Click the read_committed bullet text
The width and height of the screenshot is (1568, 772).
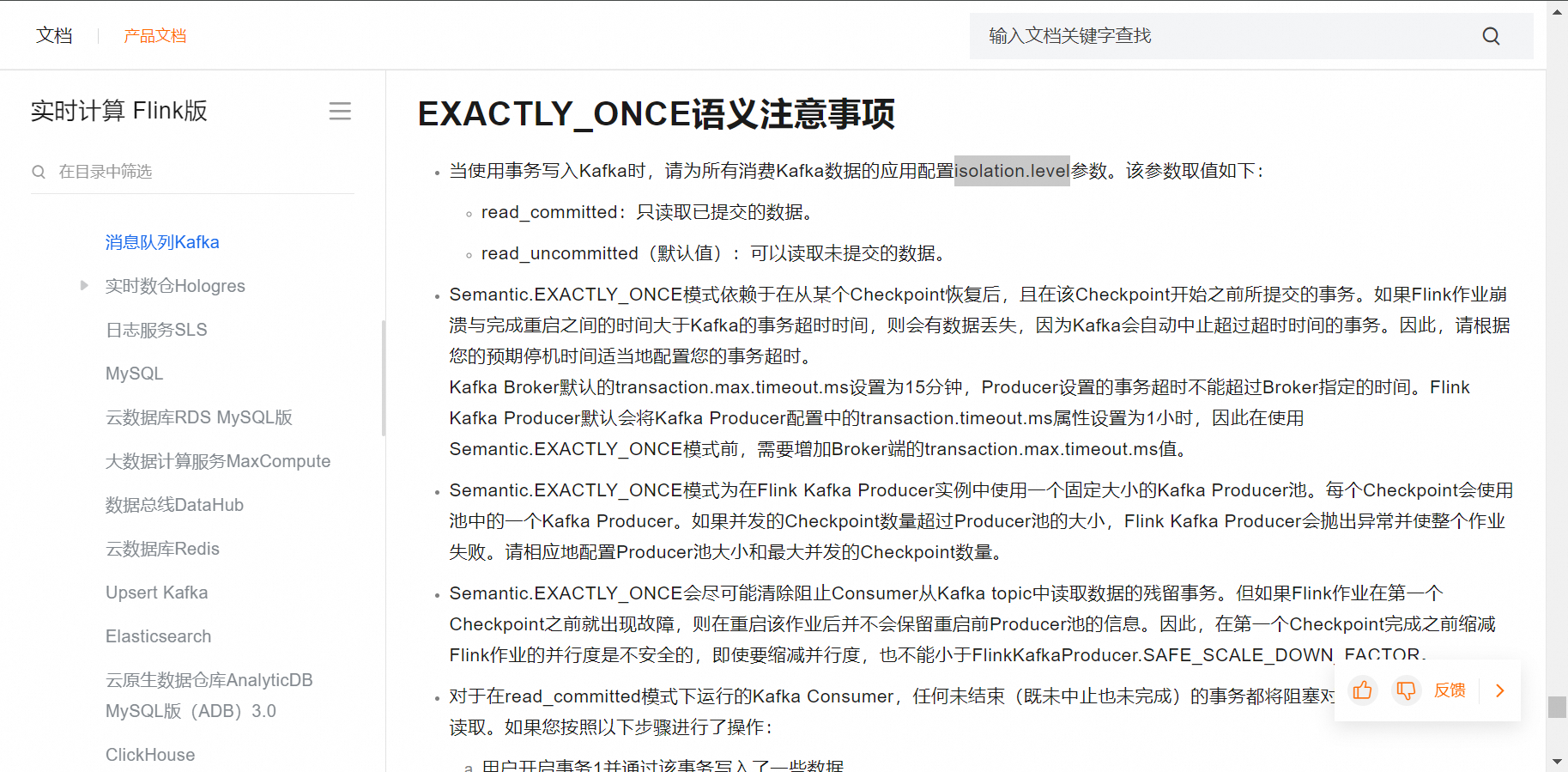[647, 212]
